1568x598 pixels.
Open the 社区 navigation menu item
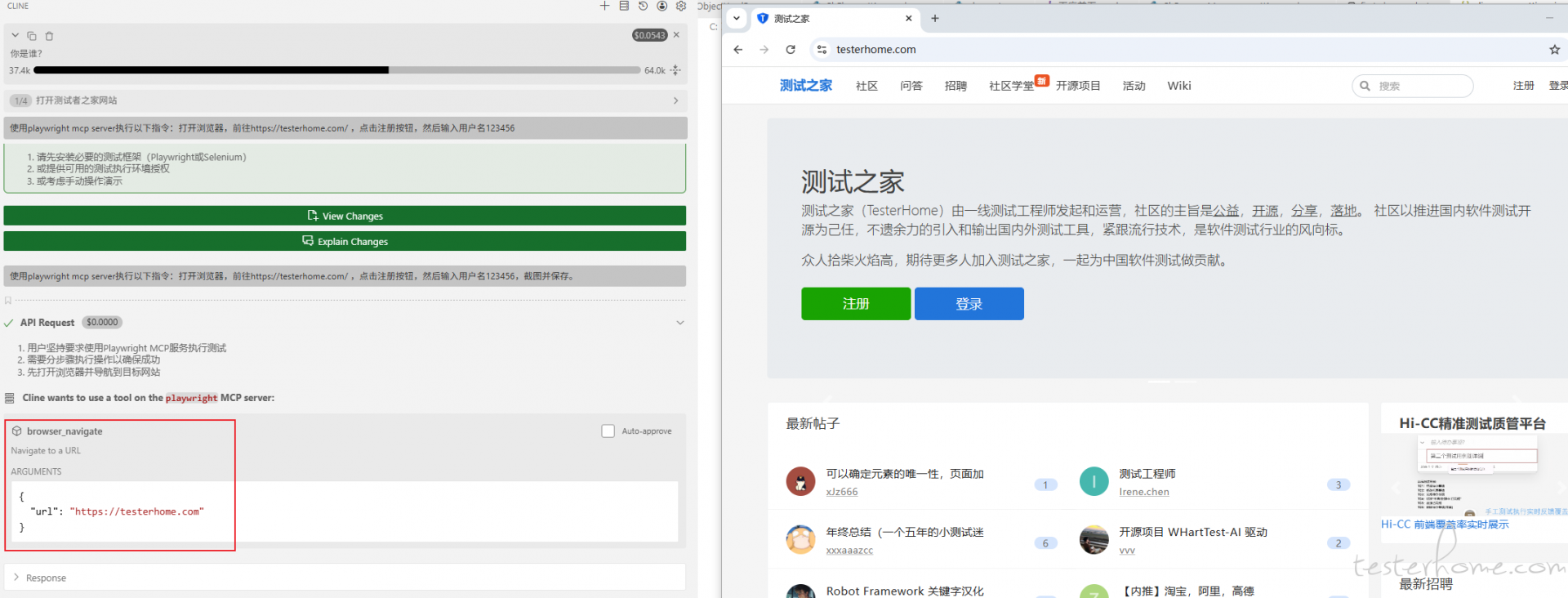point(866,86)
